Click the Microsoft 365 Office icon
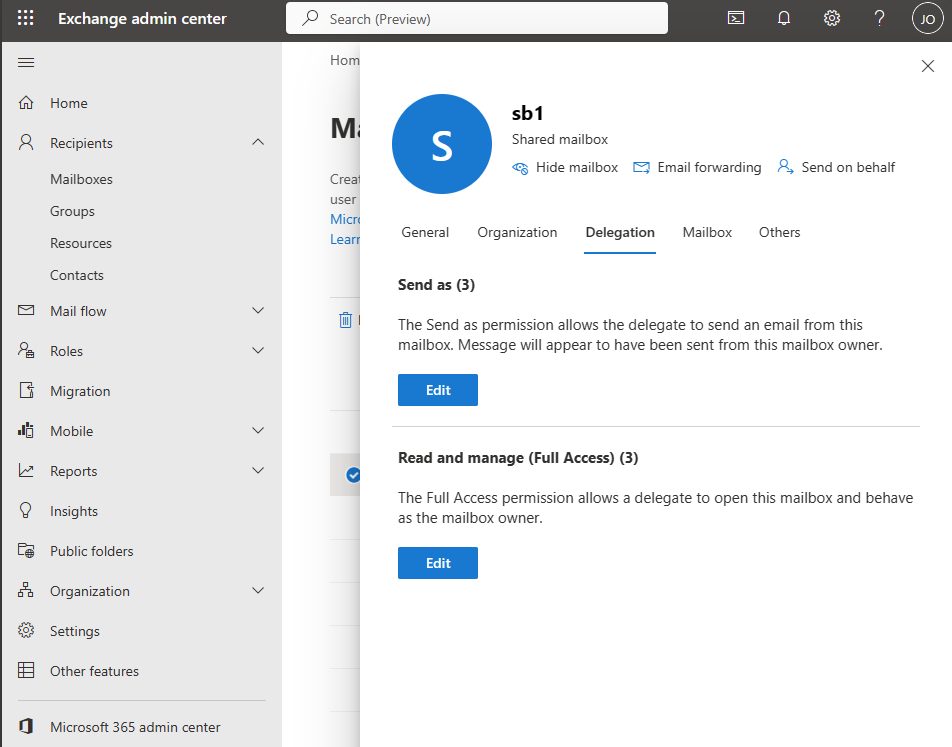952x747 pixels. (x=26, y=726)
